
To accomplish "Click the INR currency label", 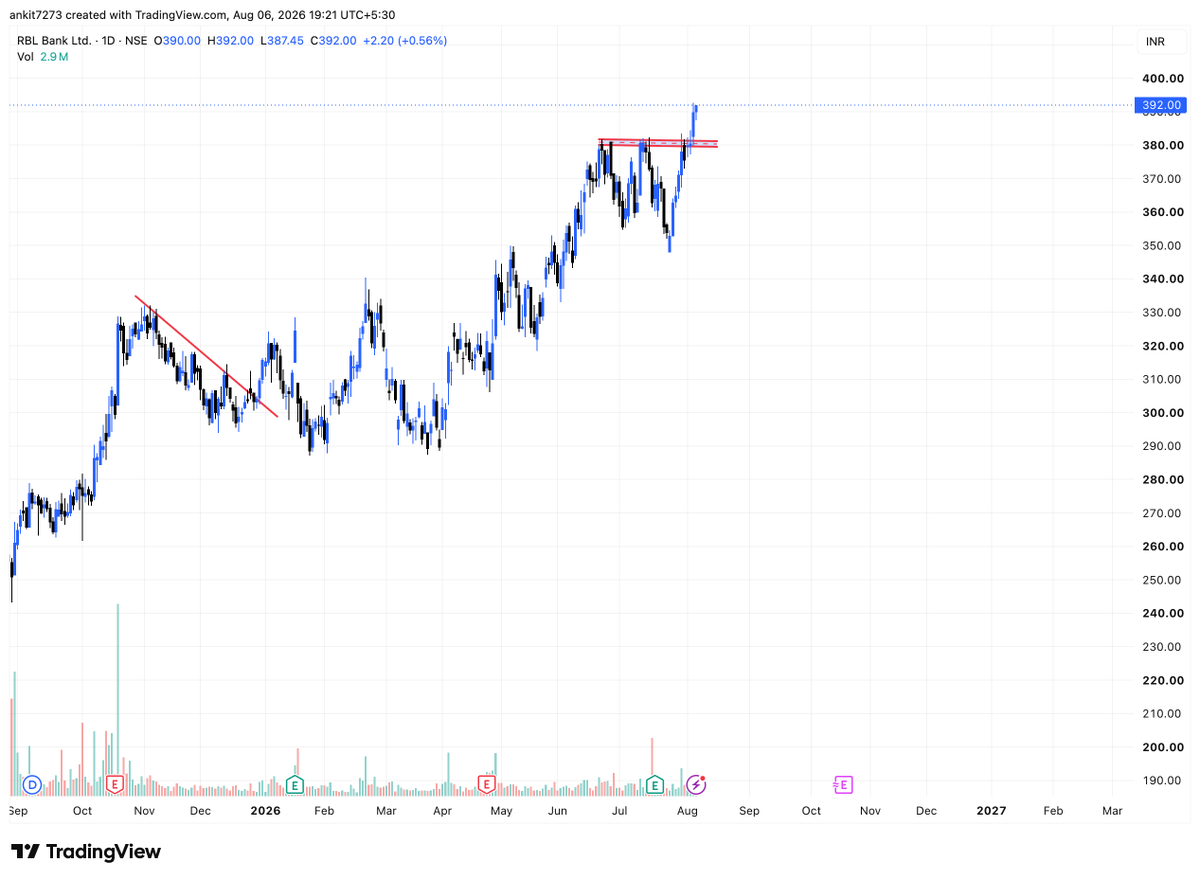I will coord(1156,41).
